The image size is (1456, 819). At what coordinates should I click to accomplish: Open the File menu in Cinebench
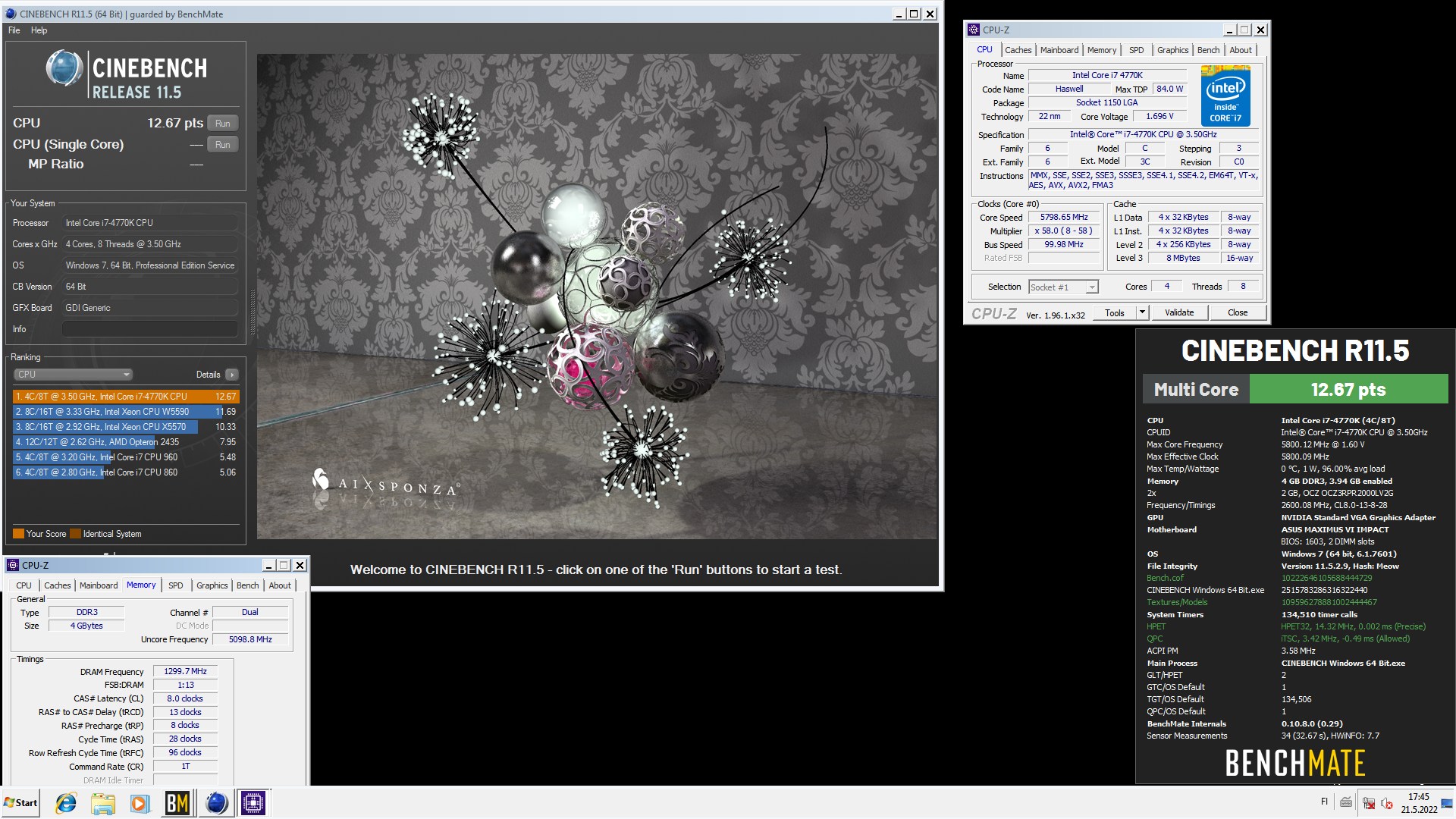(x=14, y=30)
